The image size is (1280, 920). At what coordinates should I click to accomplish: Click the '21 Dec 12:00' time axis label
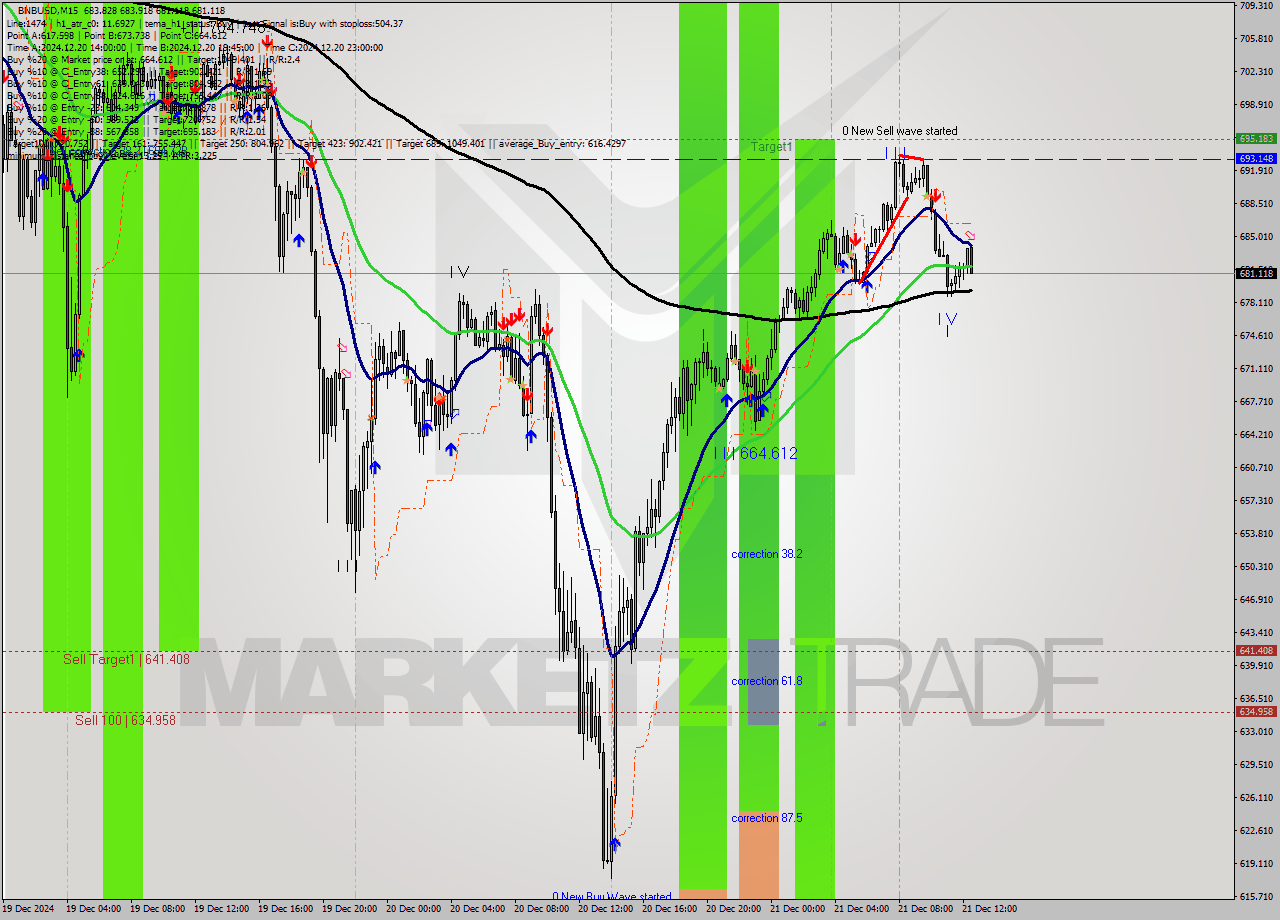[x=989, y=909]
